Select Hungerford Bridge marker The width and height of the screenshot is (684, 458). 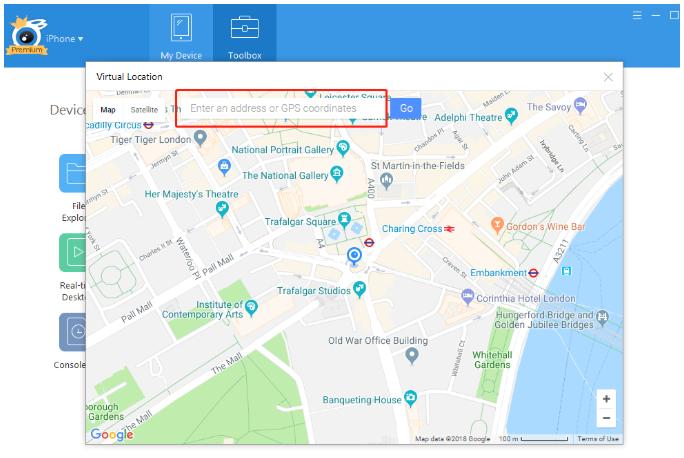[602, 318]
